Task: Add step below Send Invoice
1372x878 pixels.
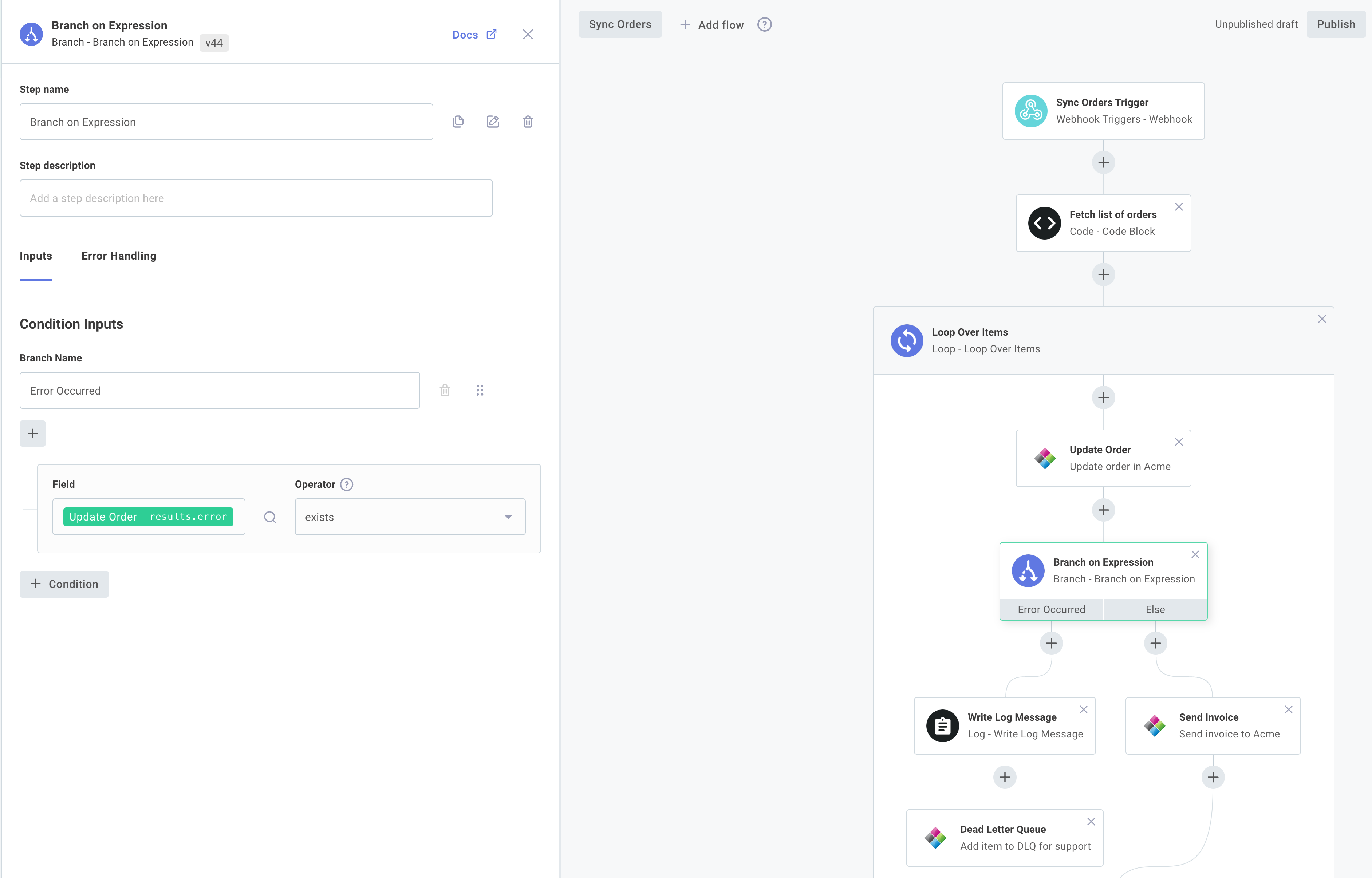Action: tap(1213, 777)
